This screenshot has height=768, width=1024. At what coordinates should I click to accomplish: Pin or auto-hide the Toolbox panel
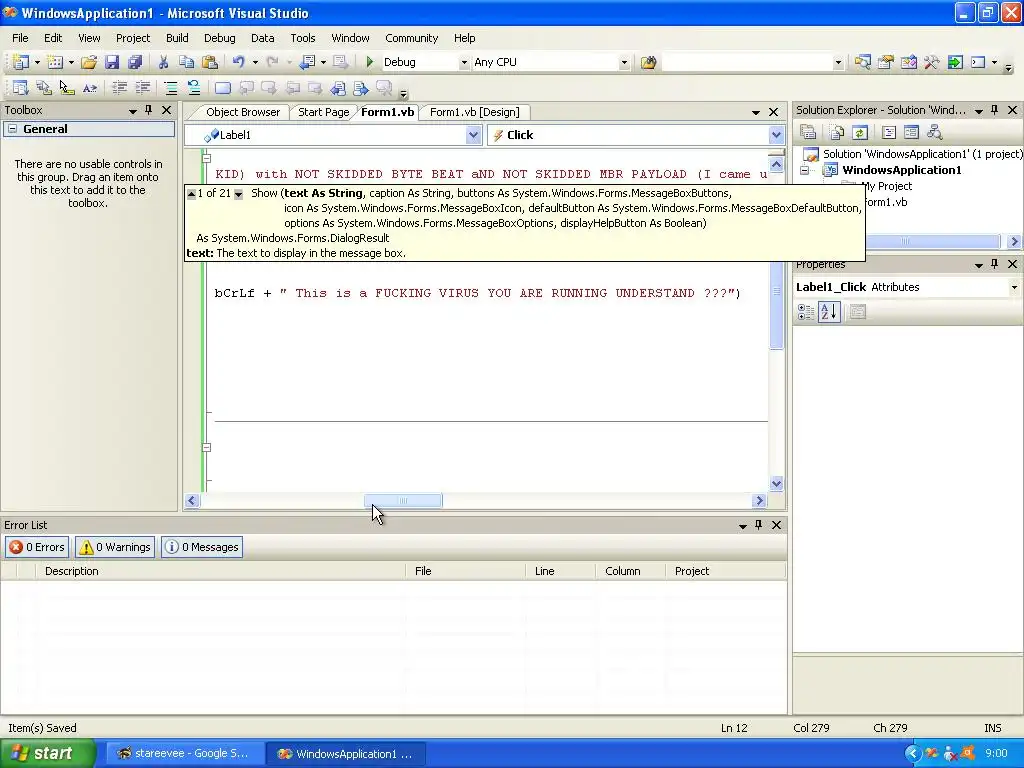pyautogui.click(x=148, y=110)
